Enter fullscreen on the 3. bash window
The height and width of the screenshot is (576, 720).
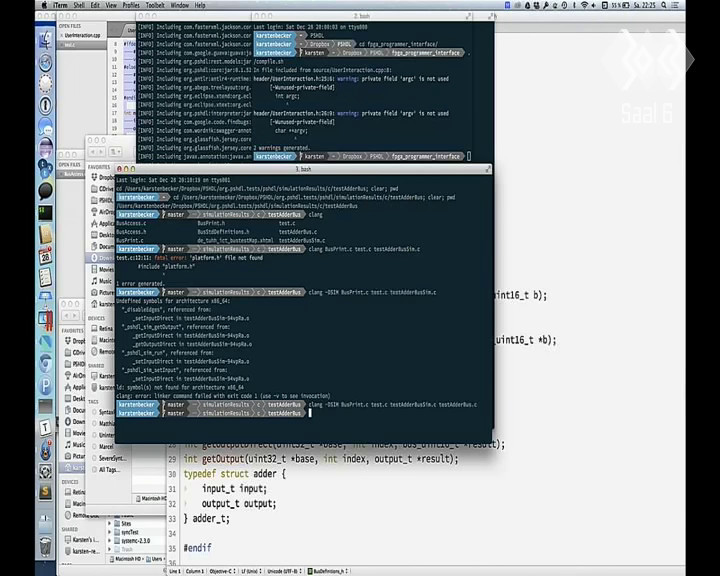[488, 169]
